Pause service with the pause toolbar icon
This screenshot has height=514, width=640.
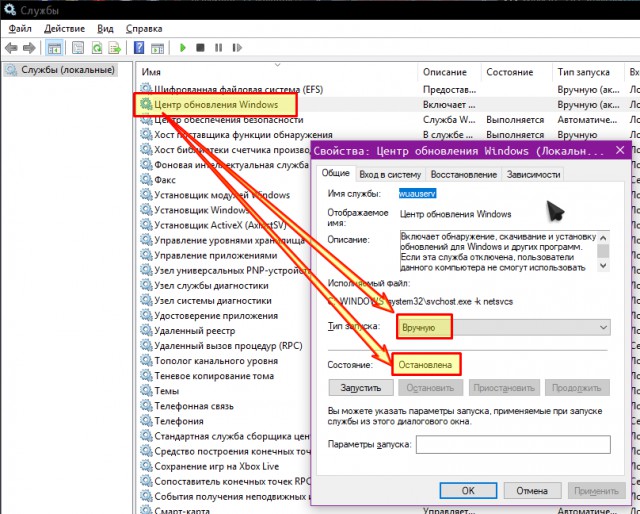(218, 48)
